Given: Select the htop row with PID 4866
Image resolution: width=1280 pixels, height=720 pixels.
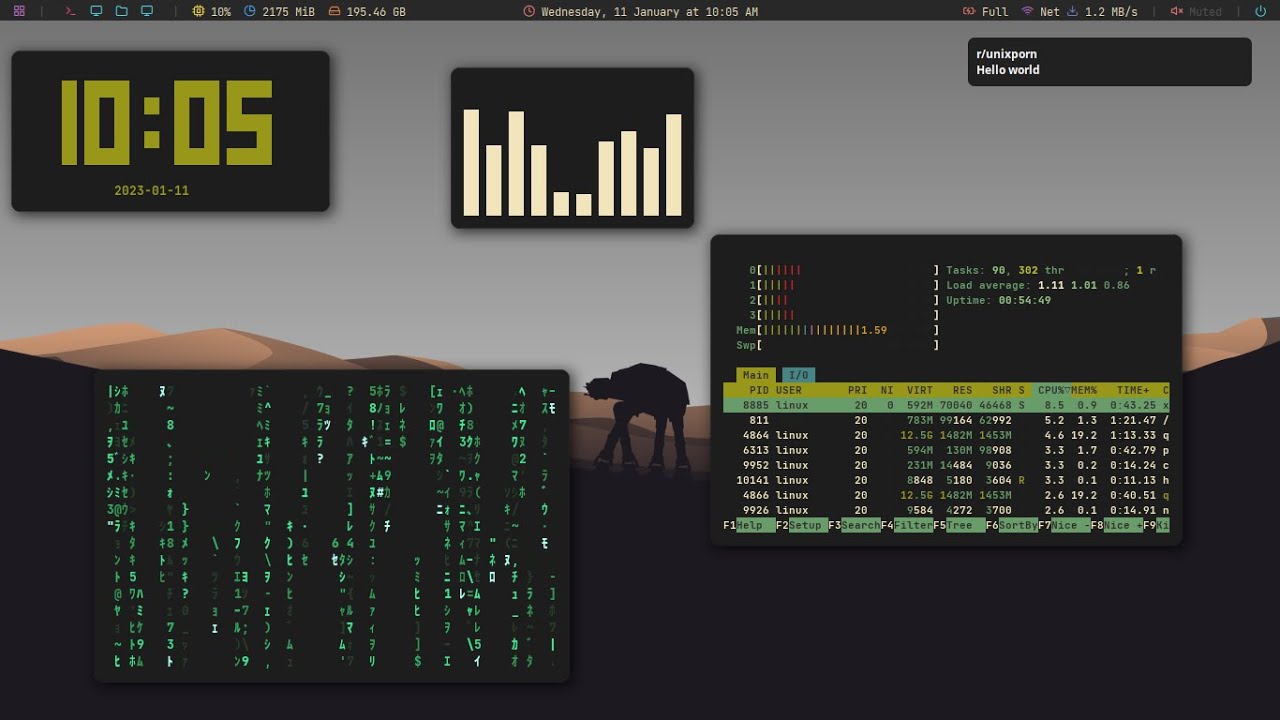Looking at the screenshot, I should 946,495.
